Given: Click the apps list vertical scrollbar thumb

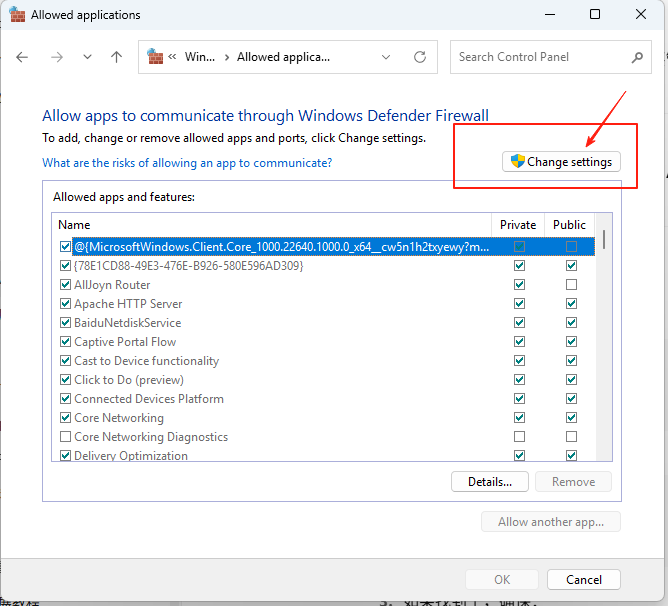Looking at the screenshot, I should pos(604,240).
